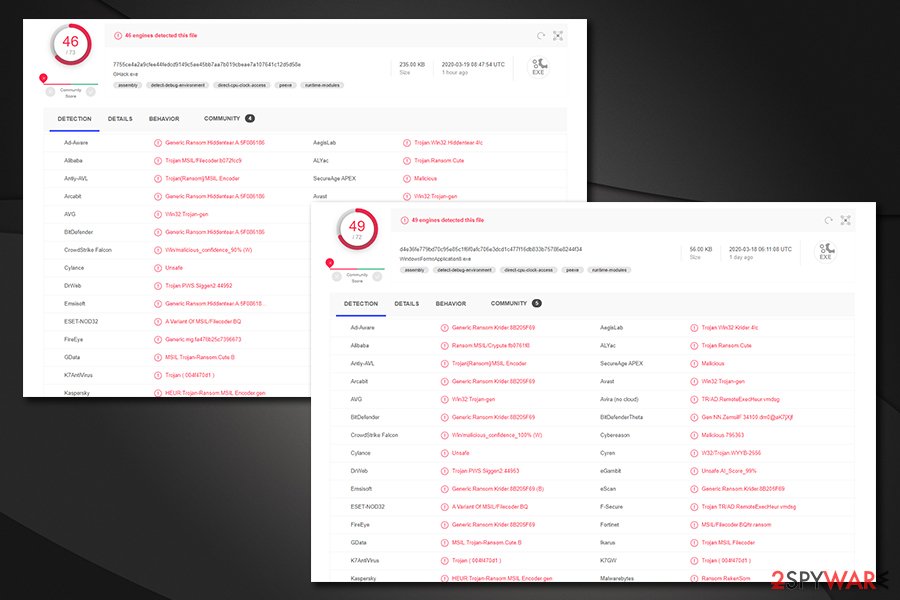Click the 46/73 detection score circle
The height and width of the screenshot is (600, 900).
(71, 44)
